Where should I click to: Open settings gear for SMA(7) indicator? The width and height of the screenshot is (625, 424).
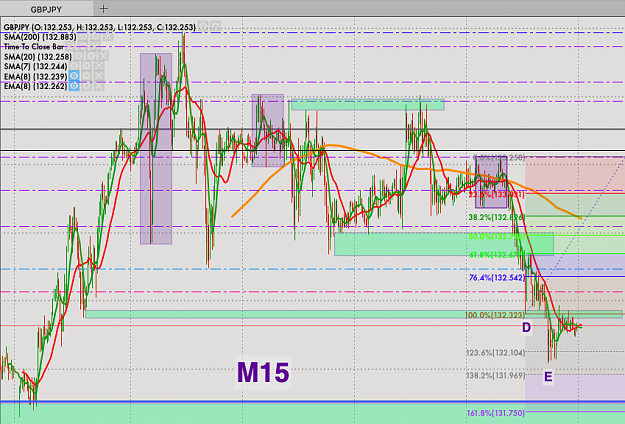pyautogui.click(x=86, y=66)
